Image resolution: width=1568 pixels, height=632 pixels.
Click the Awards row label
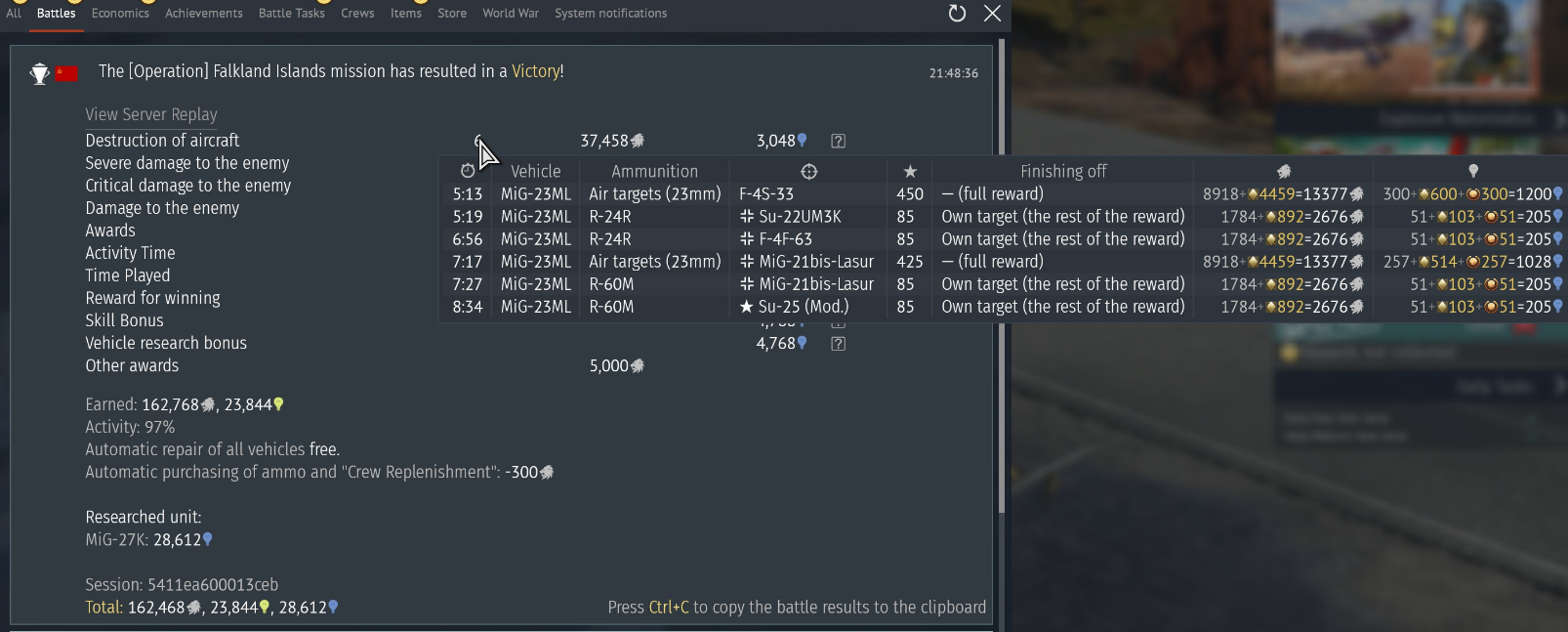[x=110, y=231]
